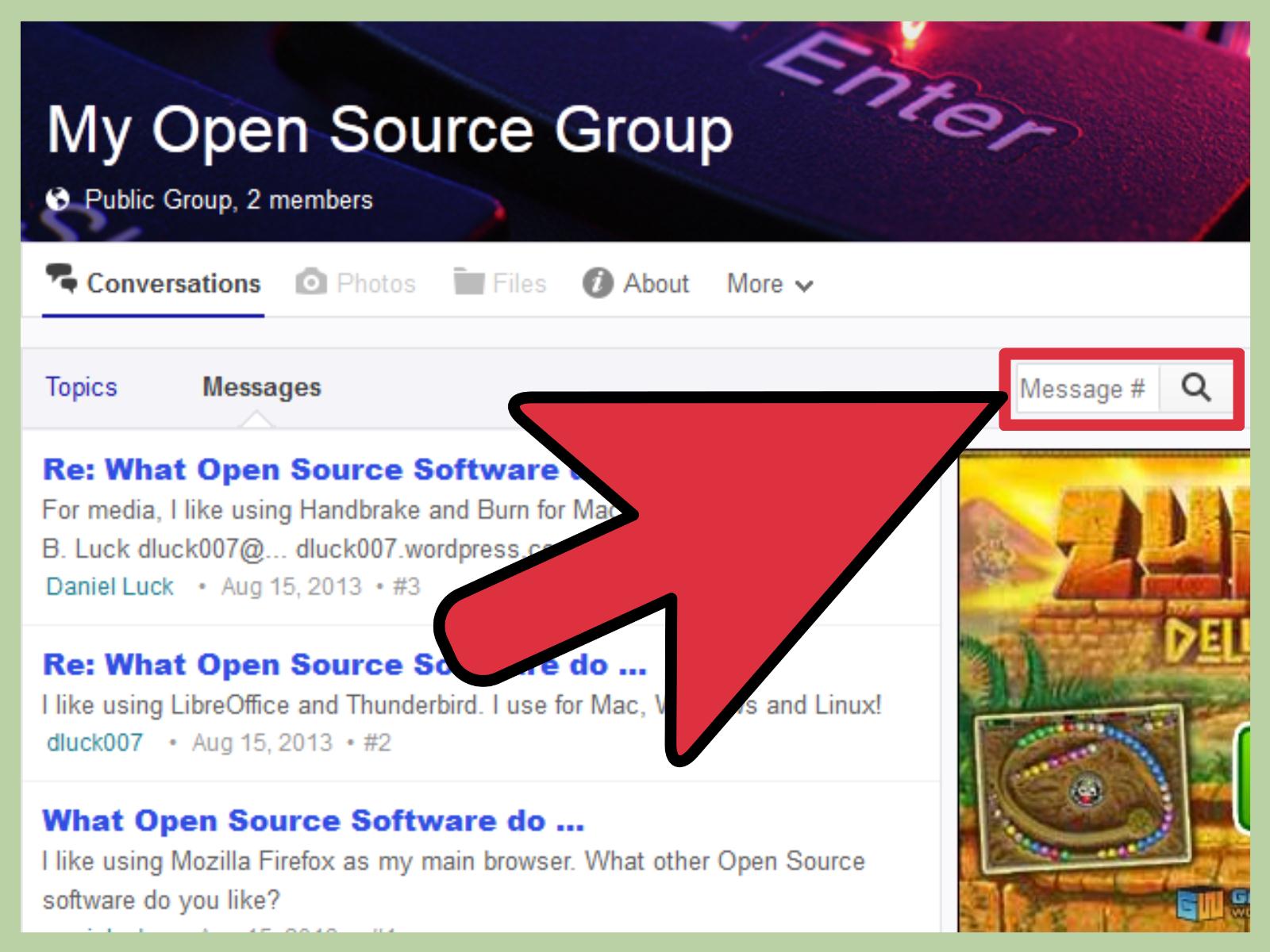This screenshot has height=952, width=1270.
Task: View Daniel Luck's profile
Action: 110,586
